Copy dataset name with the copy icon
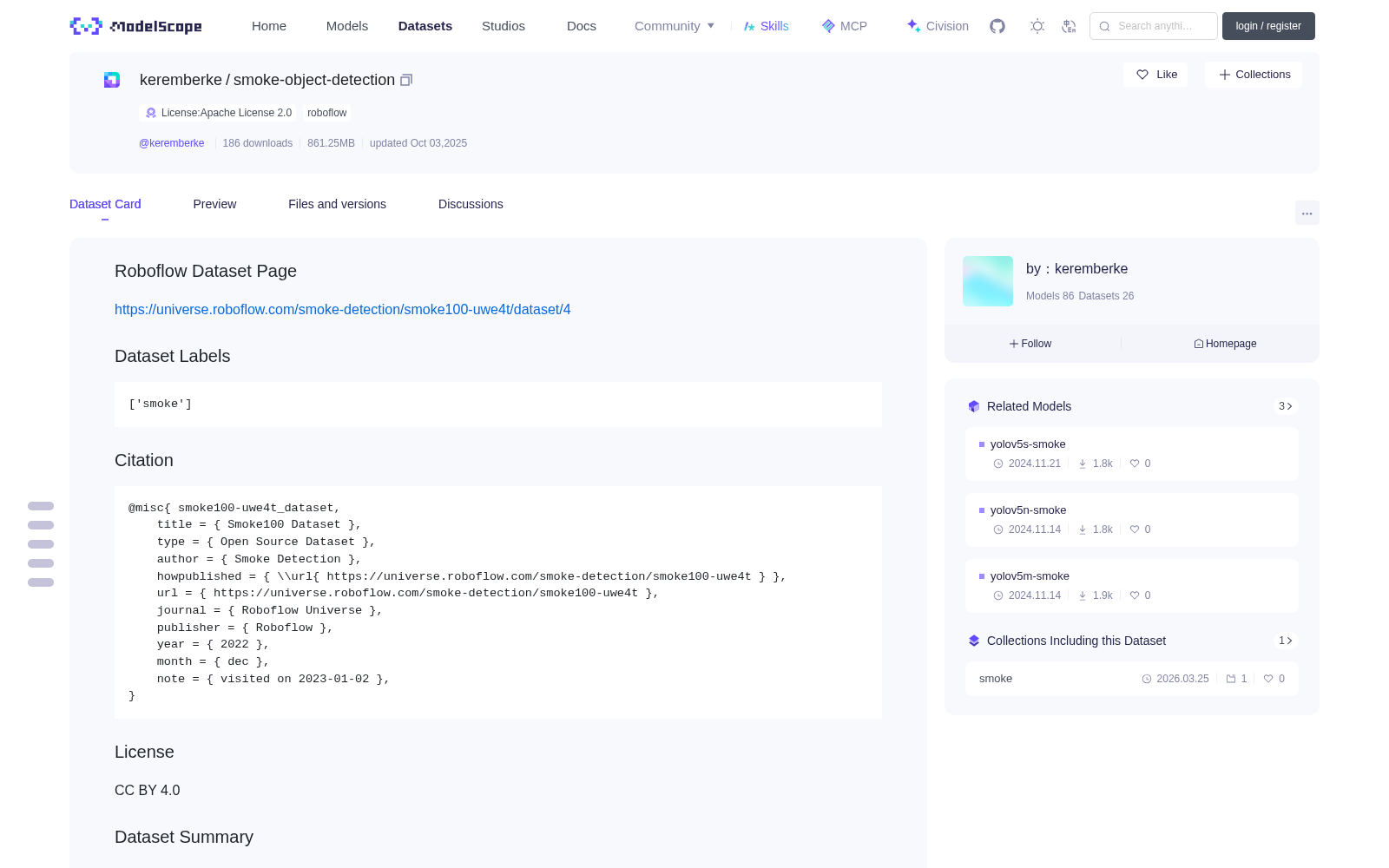The height and width of the screenshot is (868, 1389). point(406,80)
